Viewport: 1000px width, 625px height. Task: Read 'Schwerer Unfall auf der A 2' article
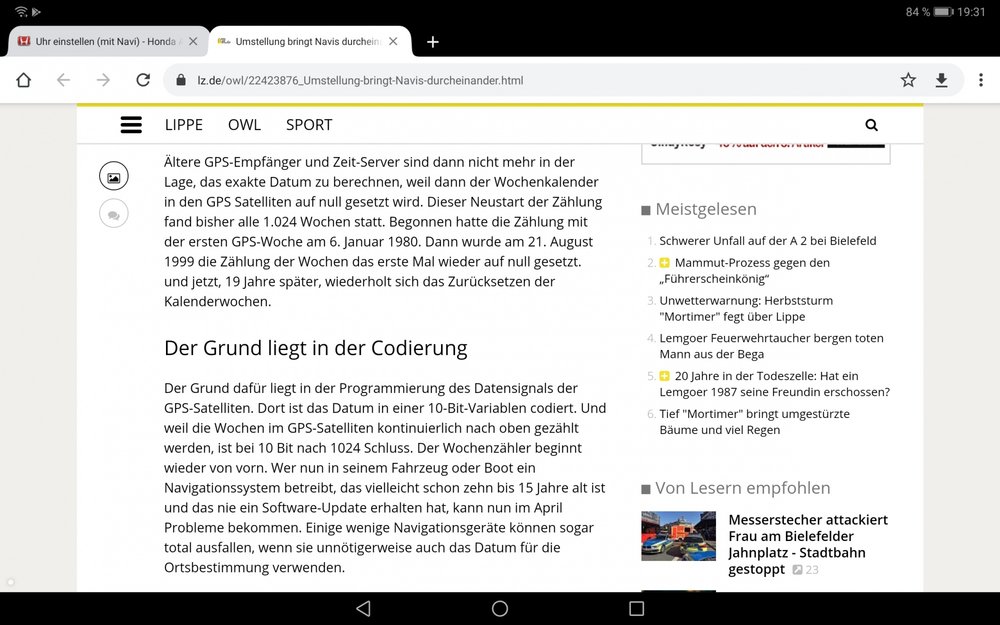[767, 241]
